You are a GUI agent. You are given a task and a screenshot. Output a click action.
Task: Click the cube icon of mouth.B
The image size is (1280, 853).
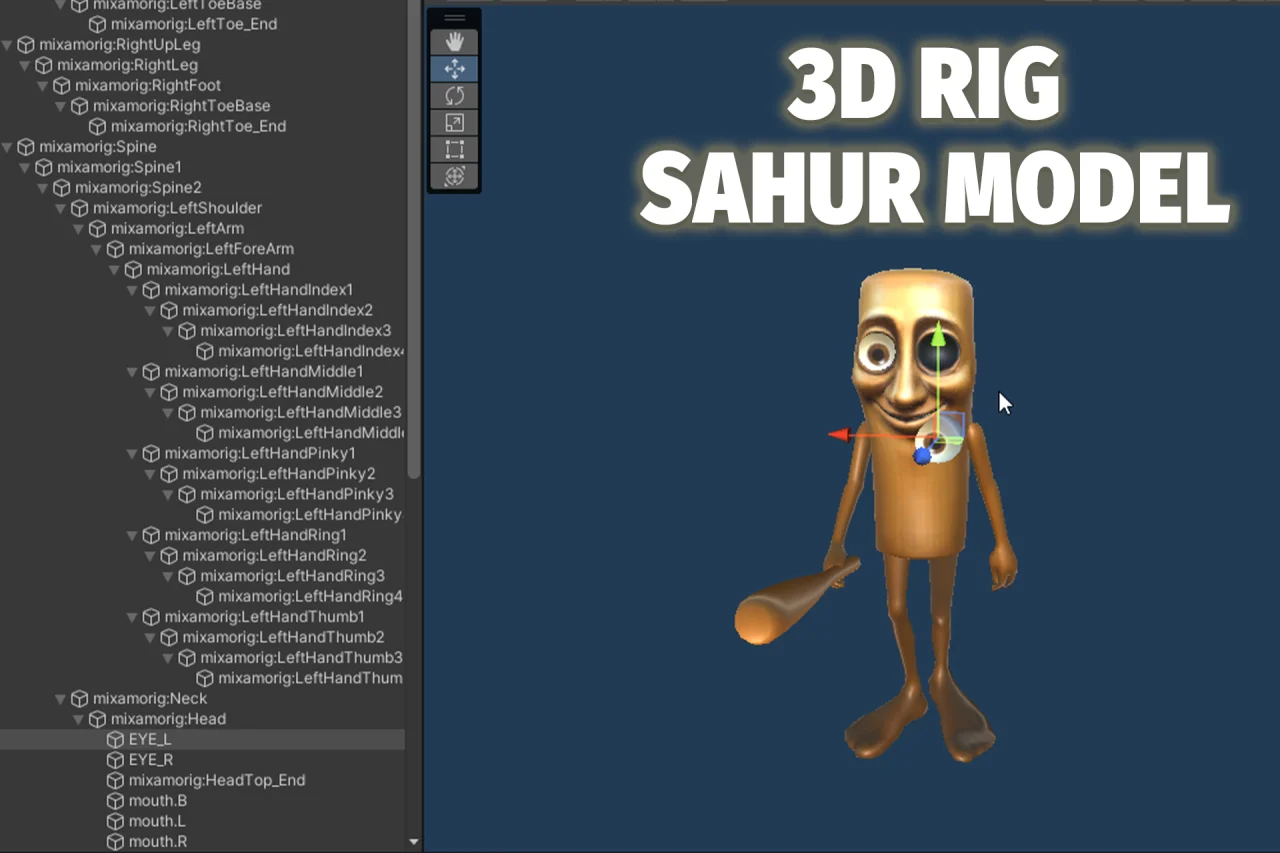(x=116, y=801)
